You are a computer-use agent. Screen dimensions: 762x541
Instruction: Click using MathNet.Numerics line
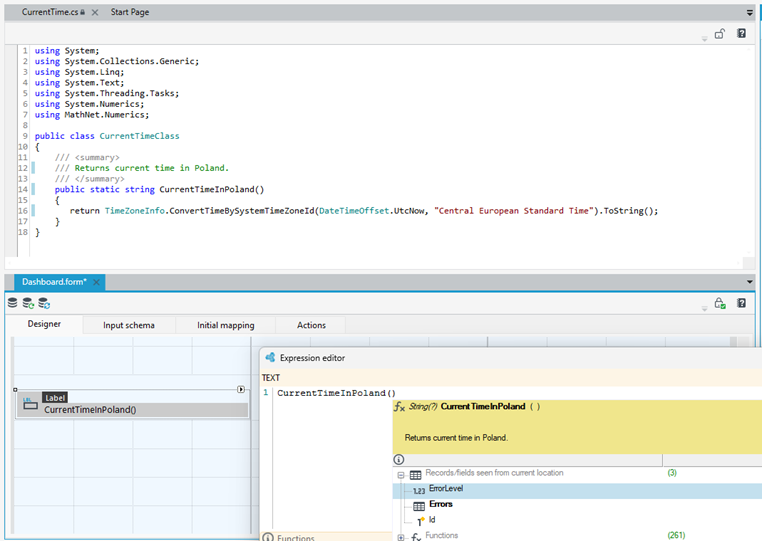[92, 115]
